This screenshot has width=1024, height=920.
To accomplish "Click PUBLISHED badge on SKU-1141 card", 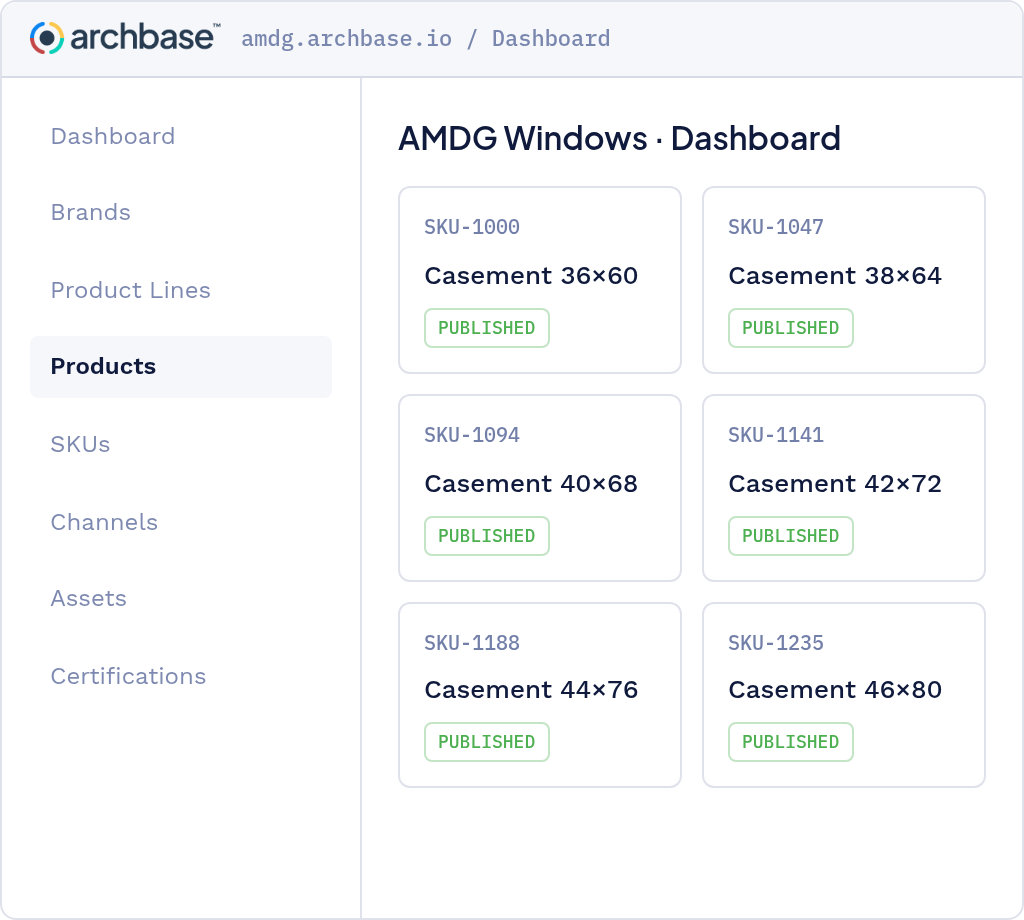I will [x=791, y=536].
